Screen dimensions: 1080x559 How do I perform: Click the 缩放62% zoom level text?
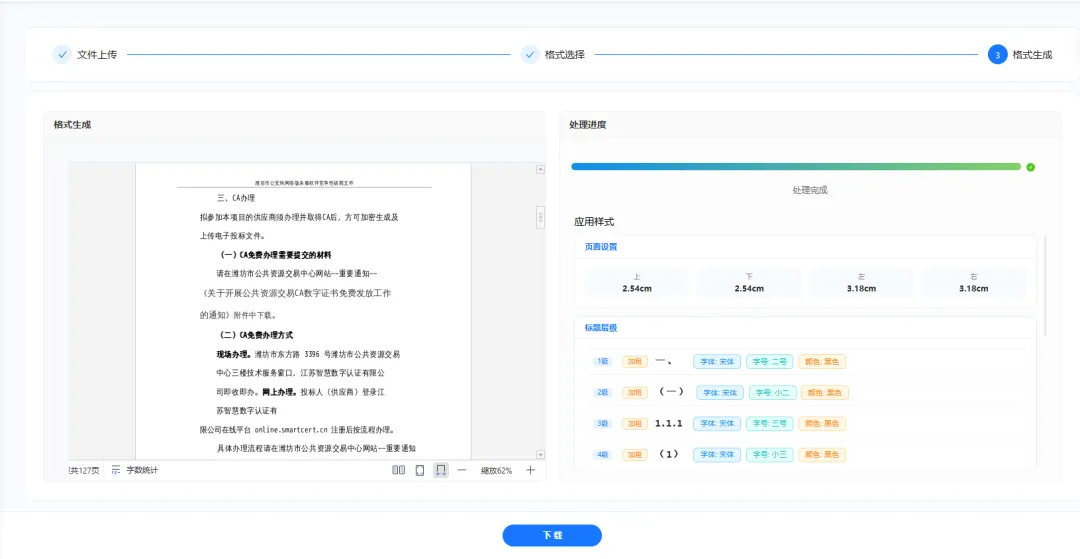pyautogui.click(x=496, y=470)
